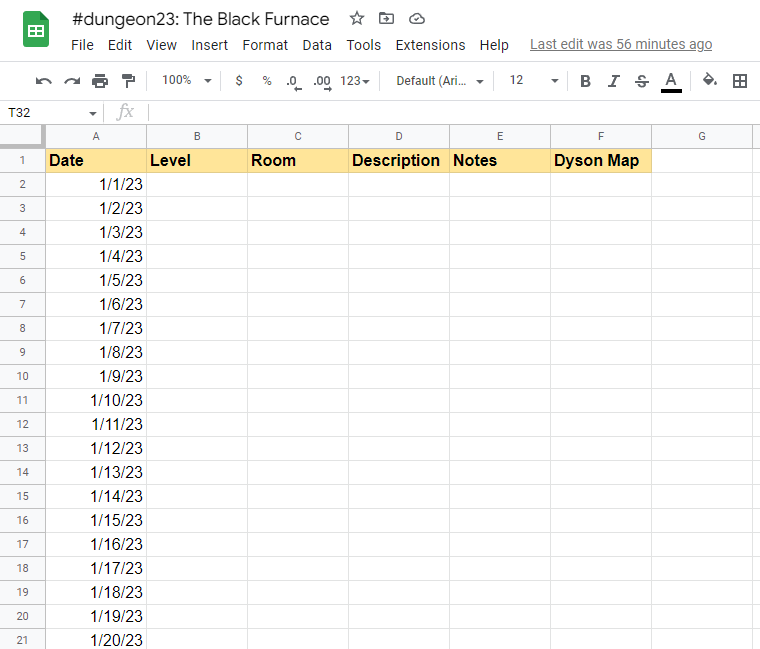
Task: Check cloud save status icon
Action: 417,19
